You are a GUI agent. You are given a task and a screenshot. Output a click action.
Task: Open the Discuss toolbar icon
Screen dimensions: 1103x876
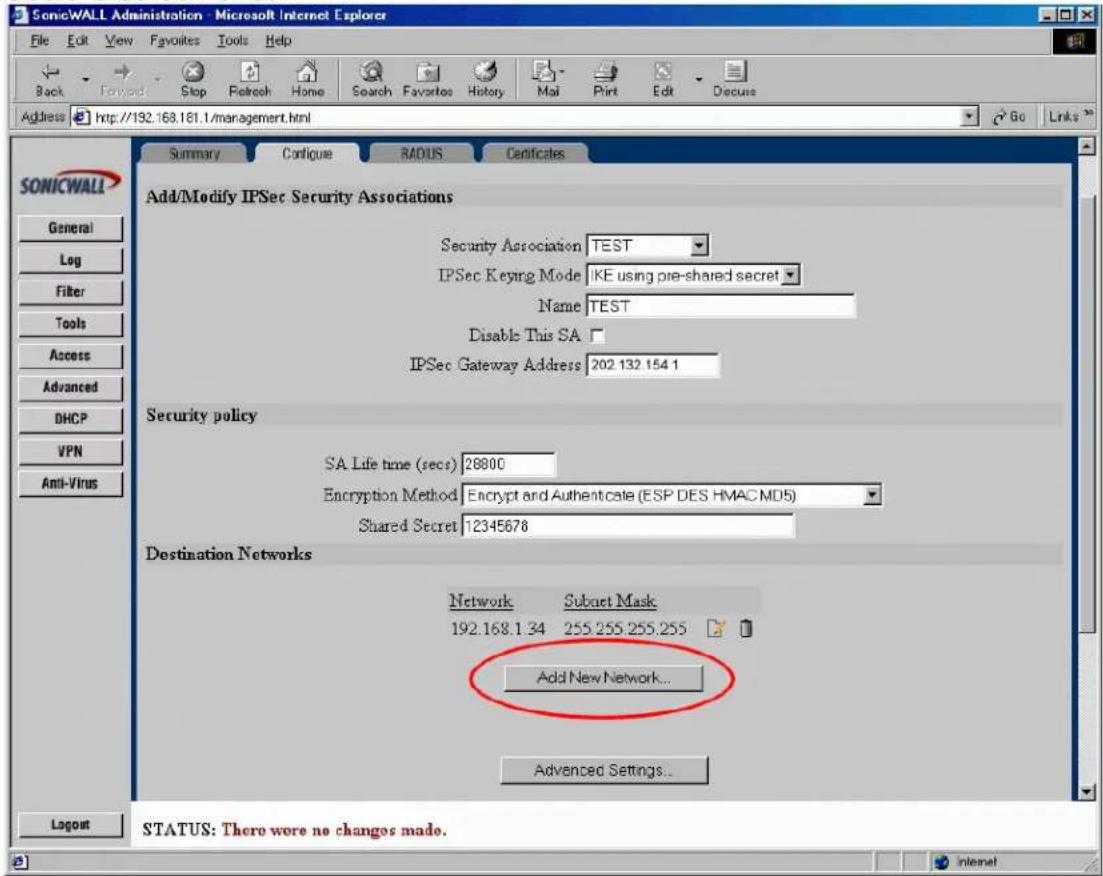(x=734, y=80)
